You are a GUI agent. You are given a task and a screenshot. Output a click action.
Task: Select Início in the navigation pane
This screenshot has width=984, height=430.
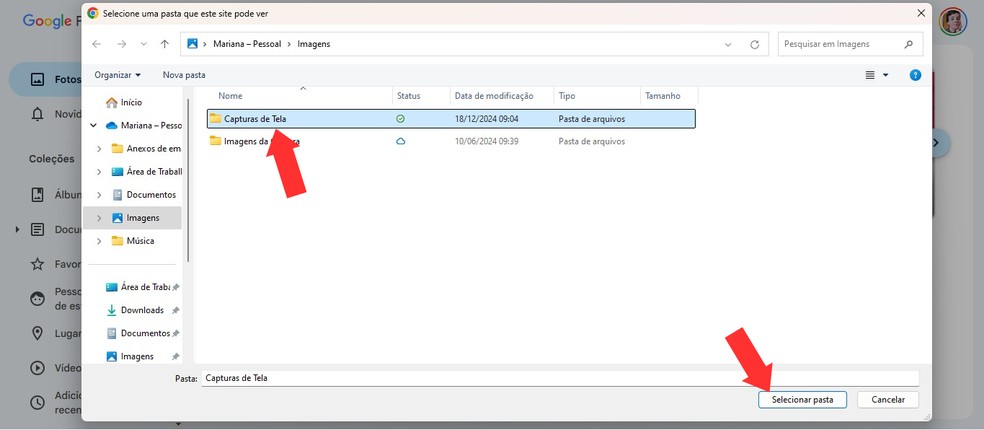(124, 102)
